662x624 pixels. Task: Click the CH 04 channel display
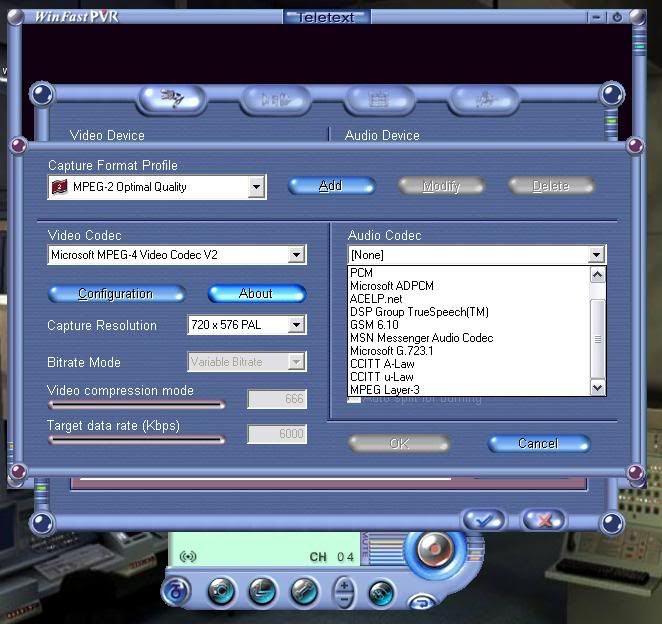(332, 557)
